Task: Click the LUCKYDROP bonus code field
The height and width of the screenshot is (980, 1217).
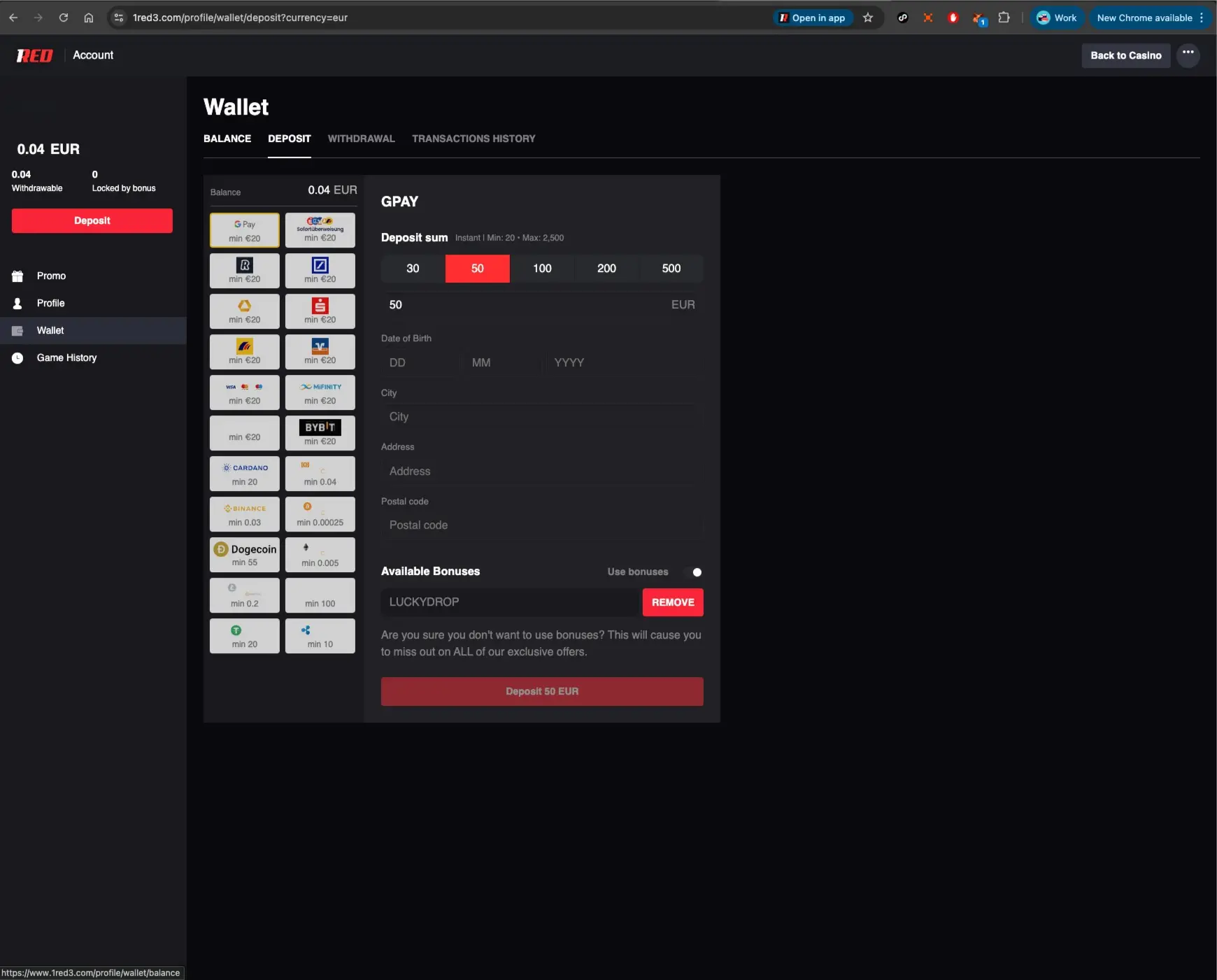Action: [x=511, y=602]
